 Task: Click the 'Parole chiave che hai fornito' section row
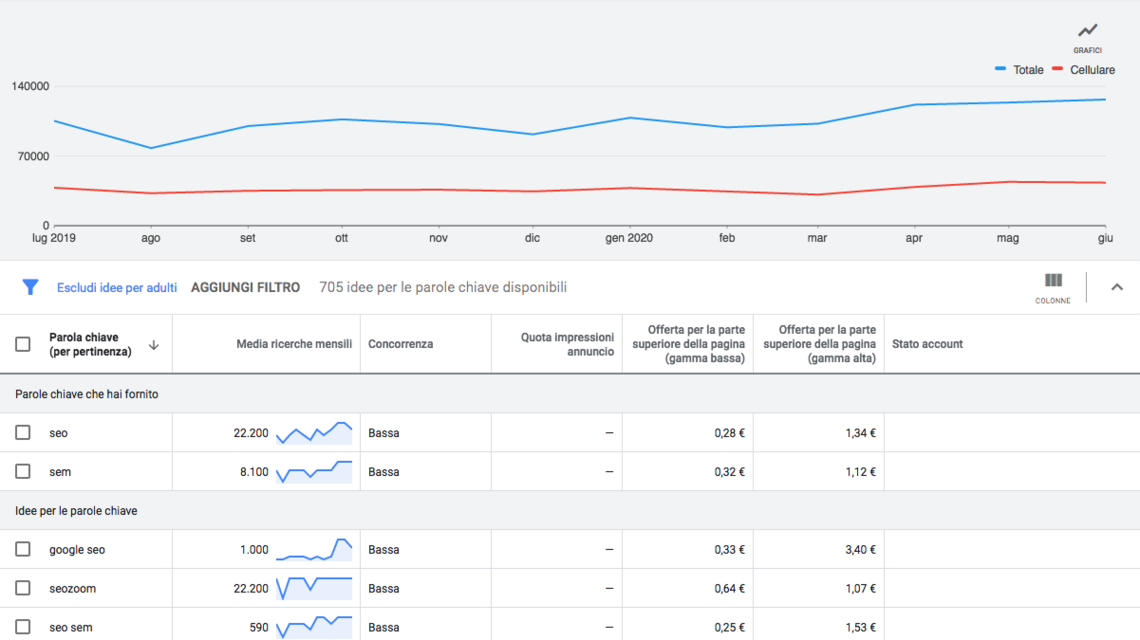point(570,394)
